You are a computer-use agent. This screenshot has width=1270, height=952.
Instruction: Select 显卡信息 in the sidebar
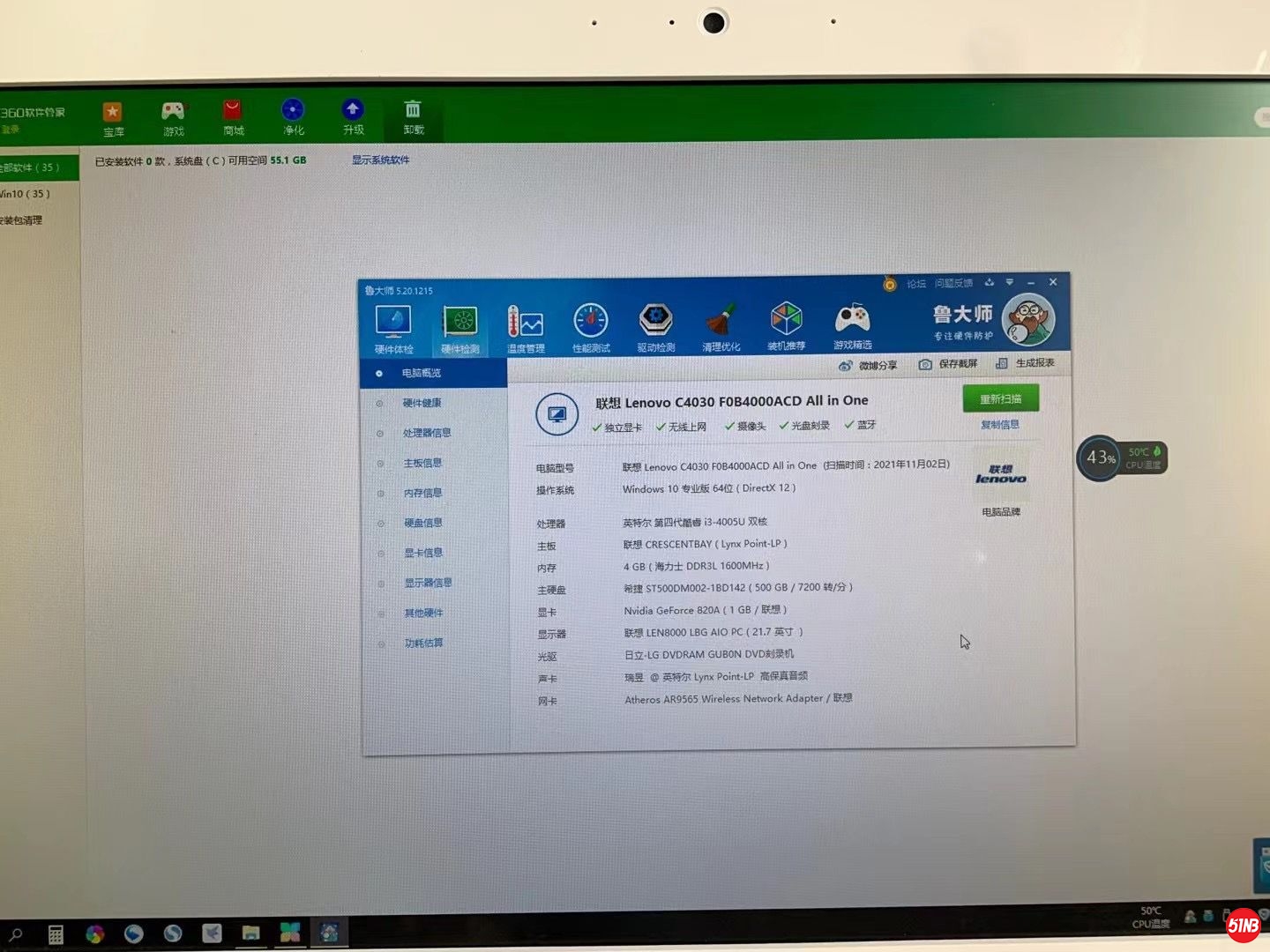tap(423, 553)
